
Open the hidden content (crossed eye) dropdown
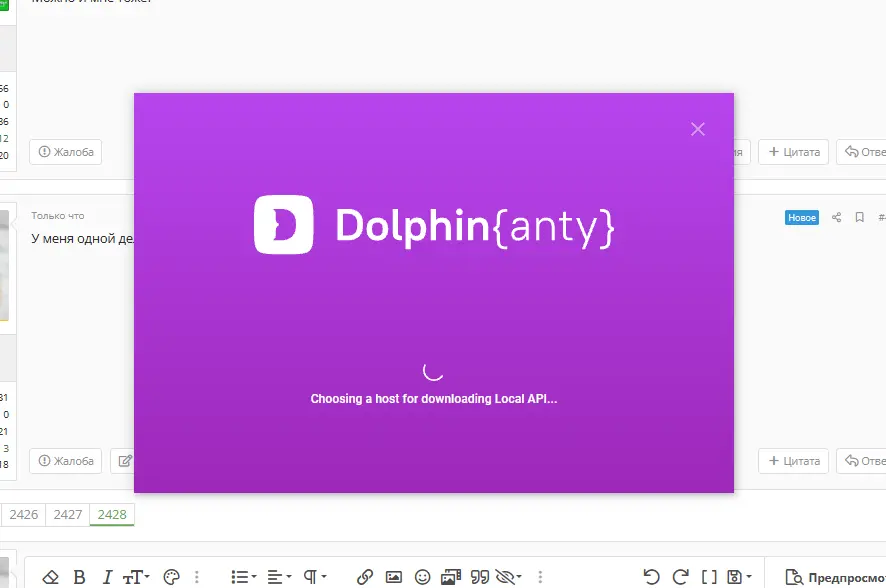(x=509, y=577)
